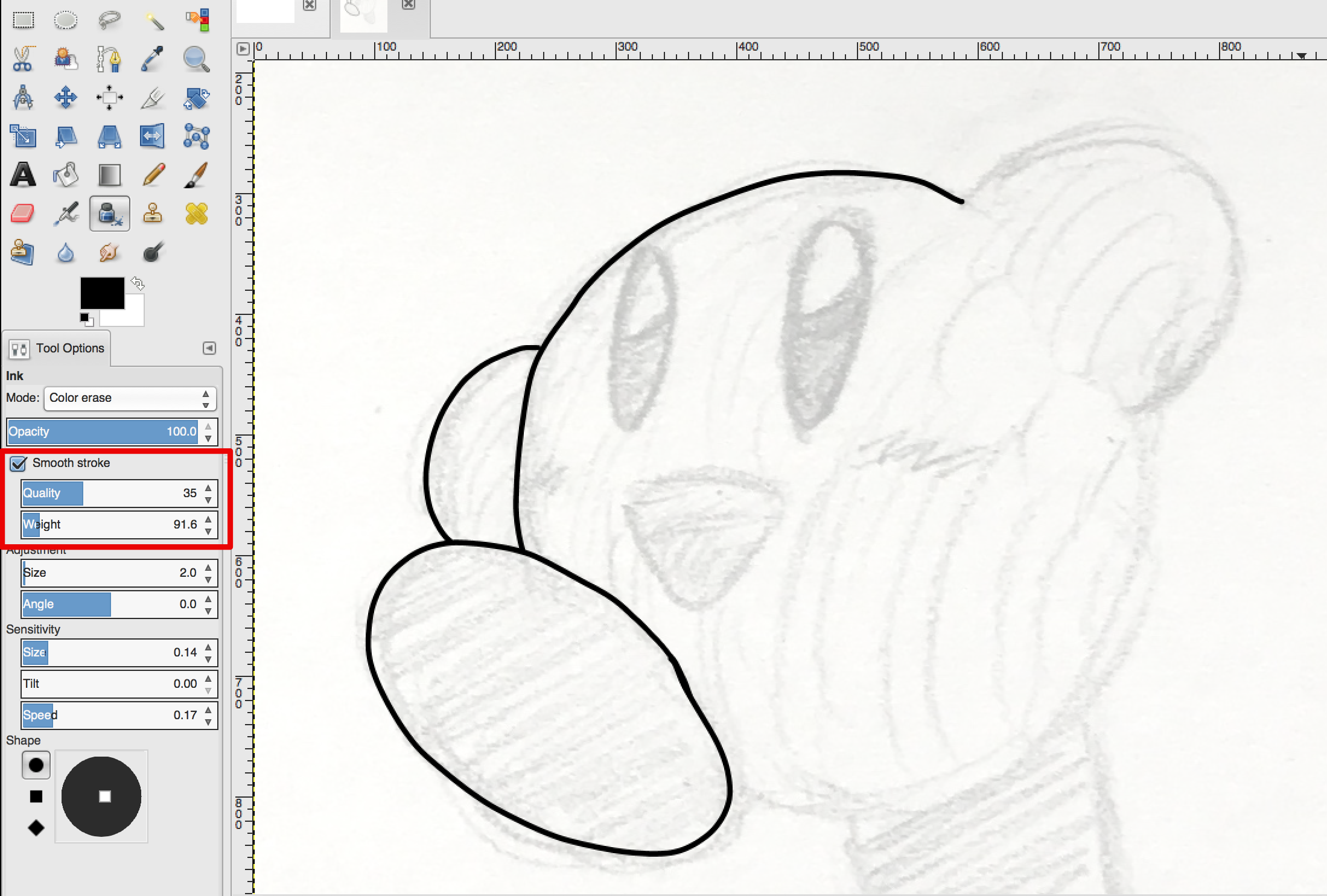
Task: Select the Scissors Select tool
Action: pos(23,59)
